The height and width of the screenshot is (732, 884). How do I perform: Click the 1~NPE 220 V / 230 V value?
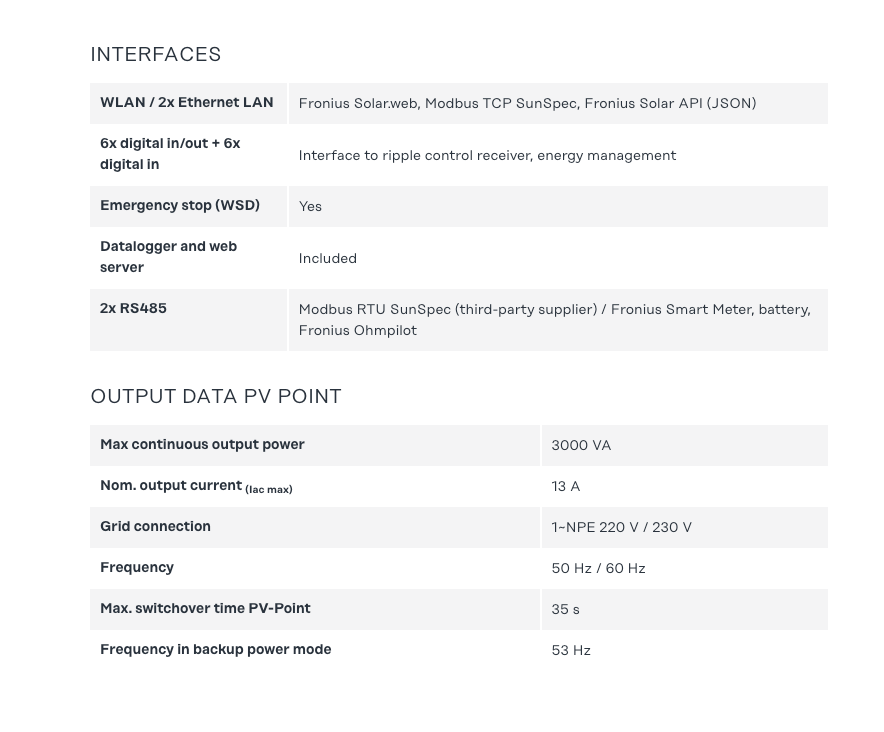[x=621, y=528]
